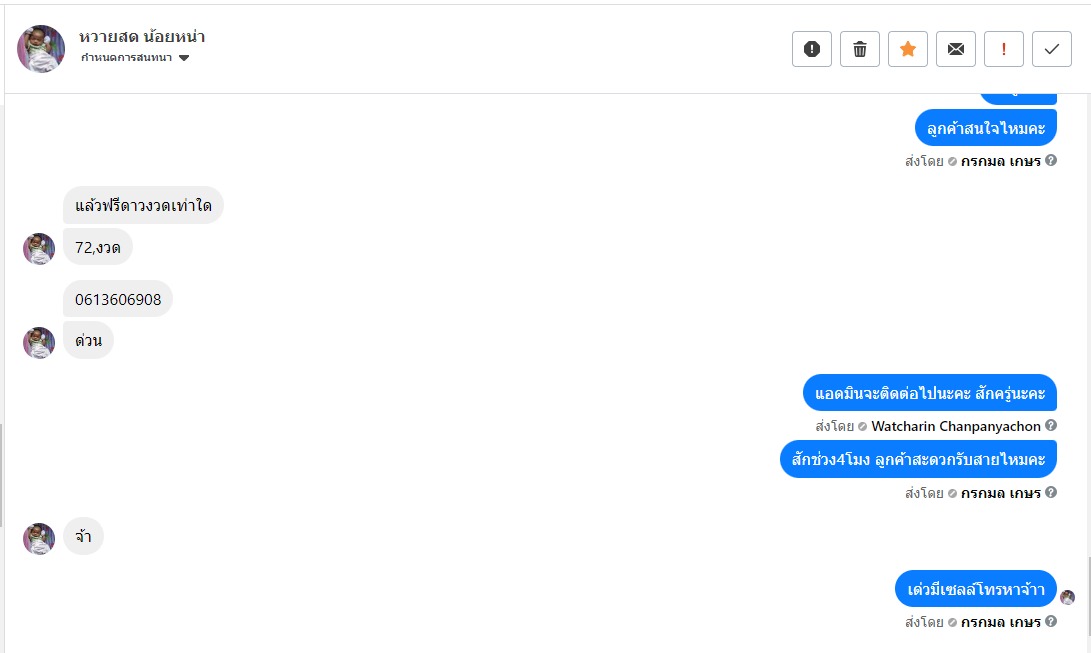Open the Watcharin Chanpanyachon sender name

[x=956, y=426]
